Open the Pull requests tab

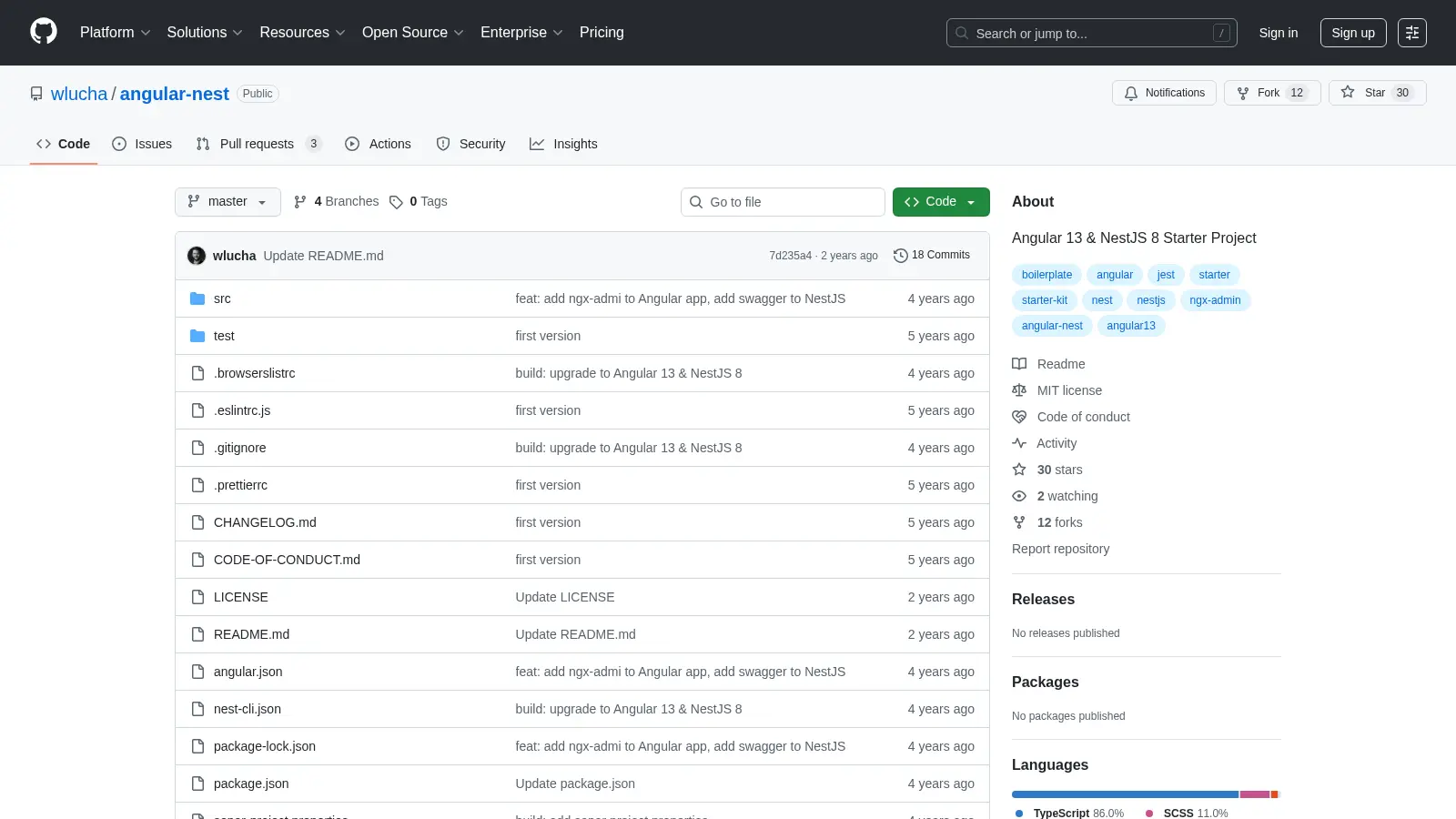pos(258,144)
